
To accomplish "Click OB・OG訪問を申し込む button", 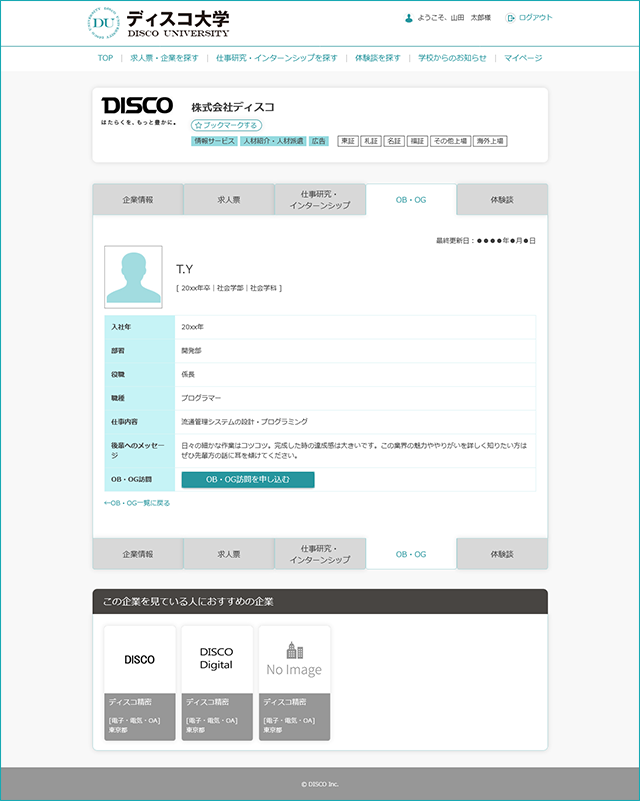I will (x=248, y=479).
